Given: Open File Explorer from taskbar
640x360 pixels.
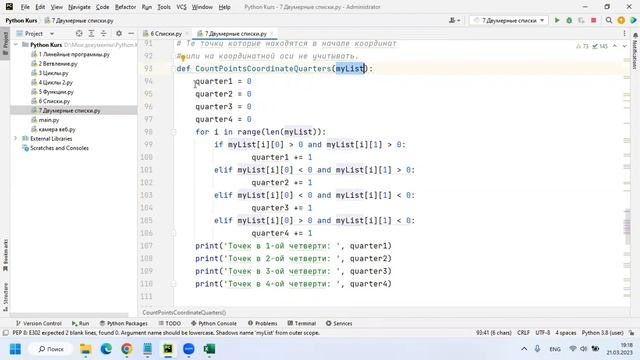Looking at the screenshot, I should click(x=86, y=349).
